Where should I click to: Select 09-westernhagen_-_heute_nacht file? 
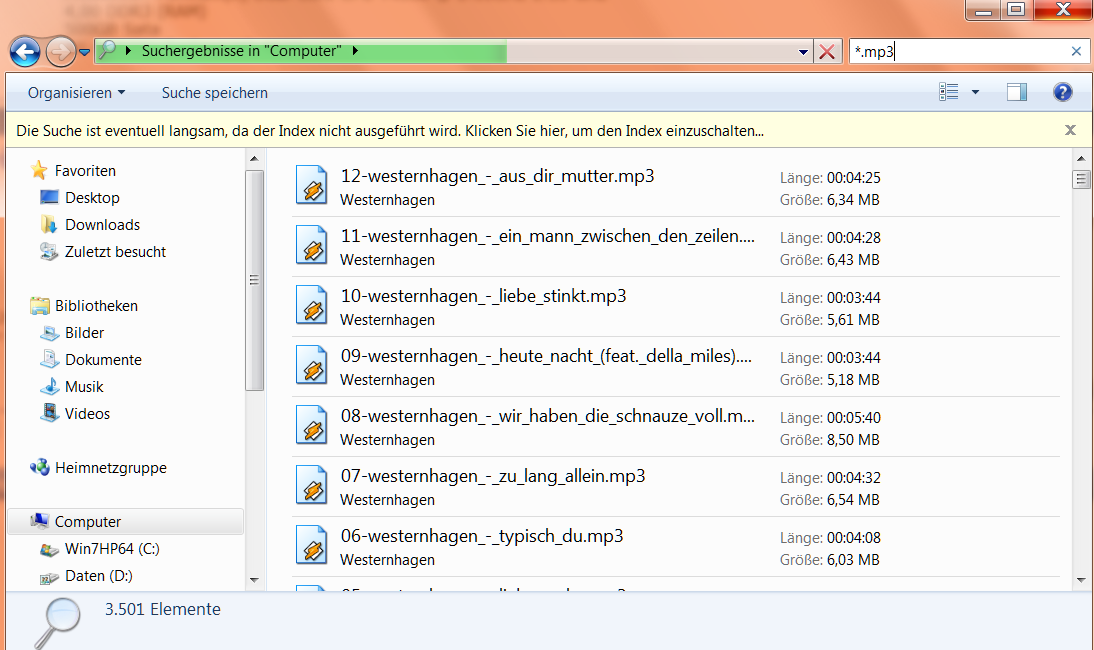pos(675,368)
